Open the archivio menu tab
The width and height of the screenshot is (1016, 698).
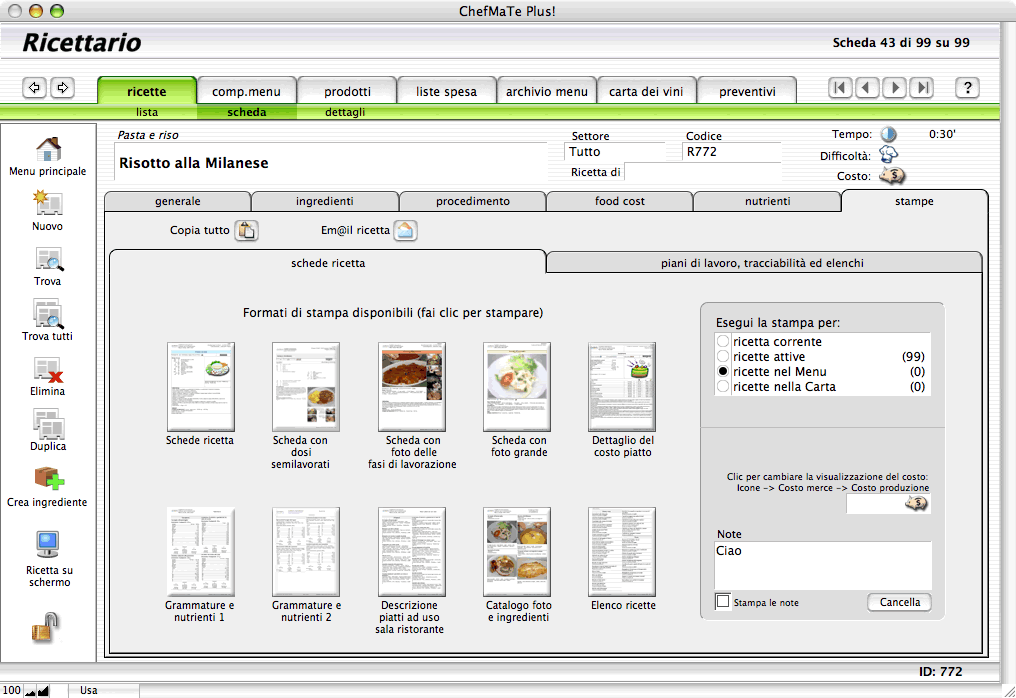[547, 91]
